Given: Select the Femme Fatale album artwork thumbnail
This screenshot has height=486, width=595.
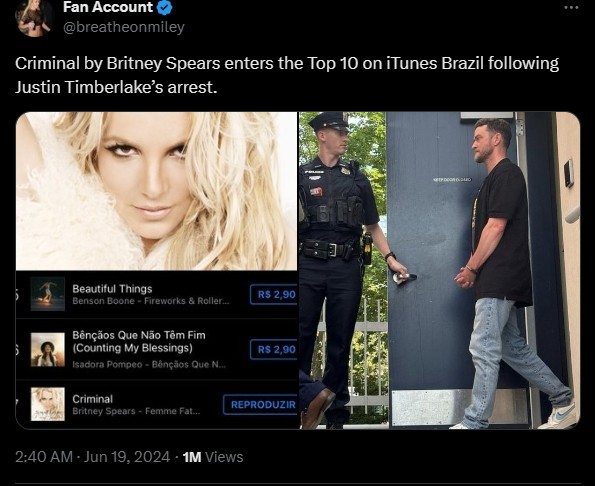Looking at the screenshot, I should 47,404.
